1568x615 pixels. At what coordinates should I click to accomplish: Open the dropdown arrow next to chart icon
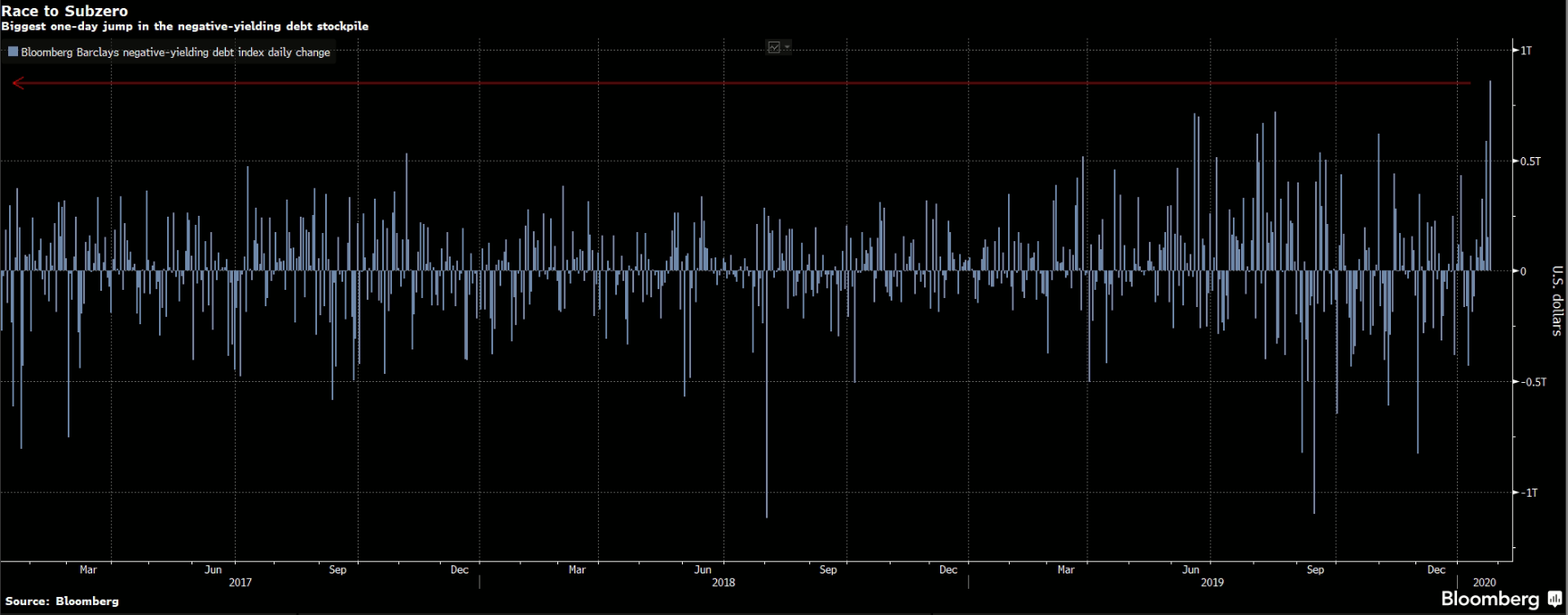(x=787, y=47)
